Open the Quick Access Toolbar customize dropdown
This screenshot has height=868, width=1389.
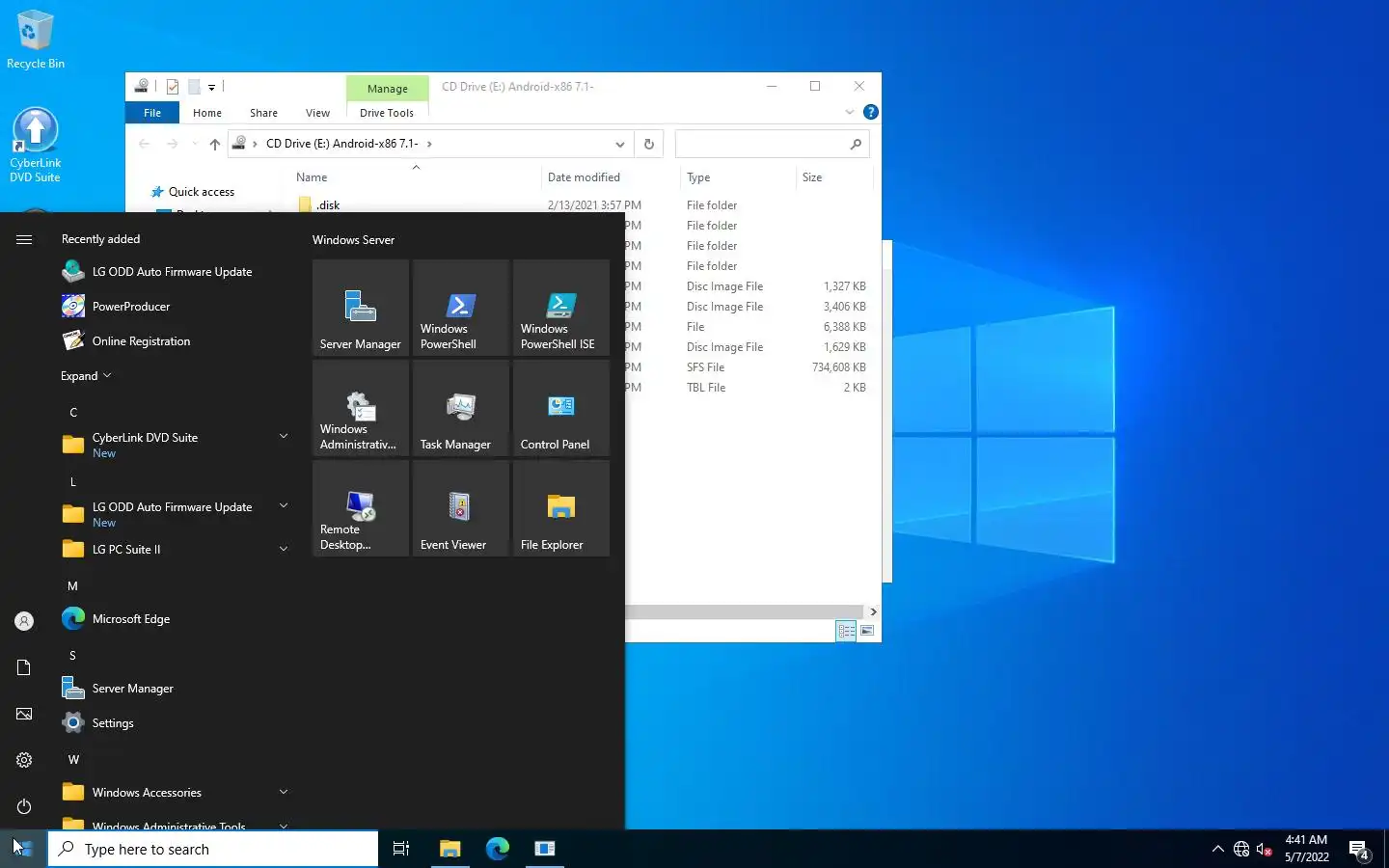(x=212, y=87)
